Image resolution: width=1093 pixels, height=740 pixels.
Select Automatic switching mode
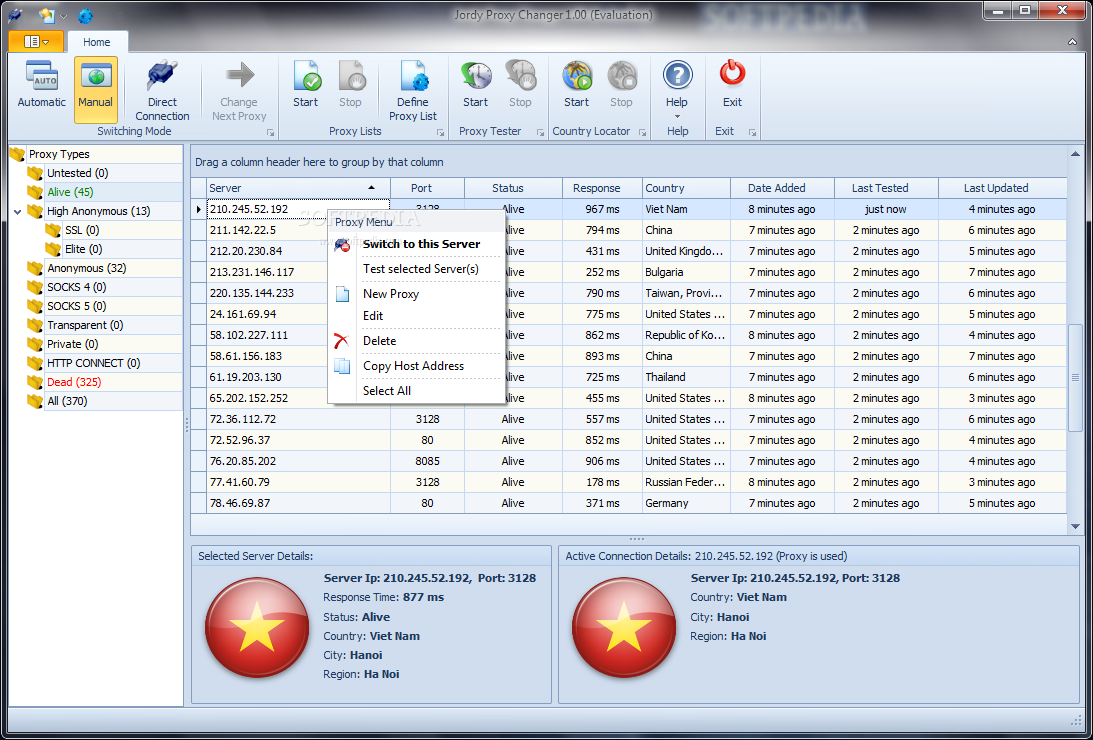click(41, 86)
